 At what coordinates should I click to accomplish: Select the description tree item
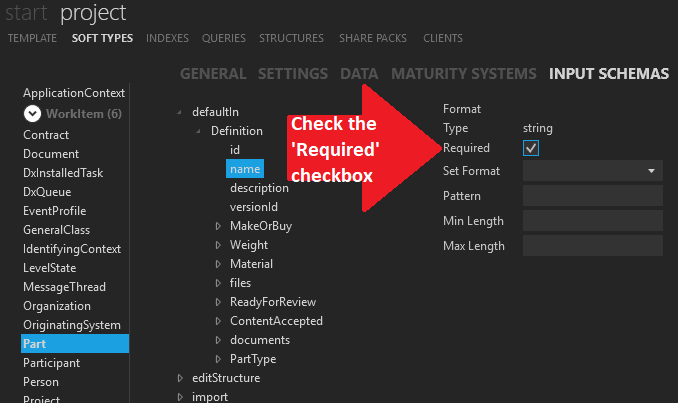259,188
